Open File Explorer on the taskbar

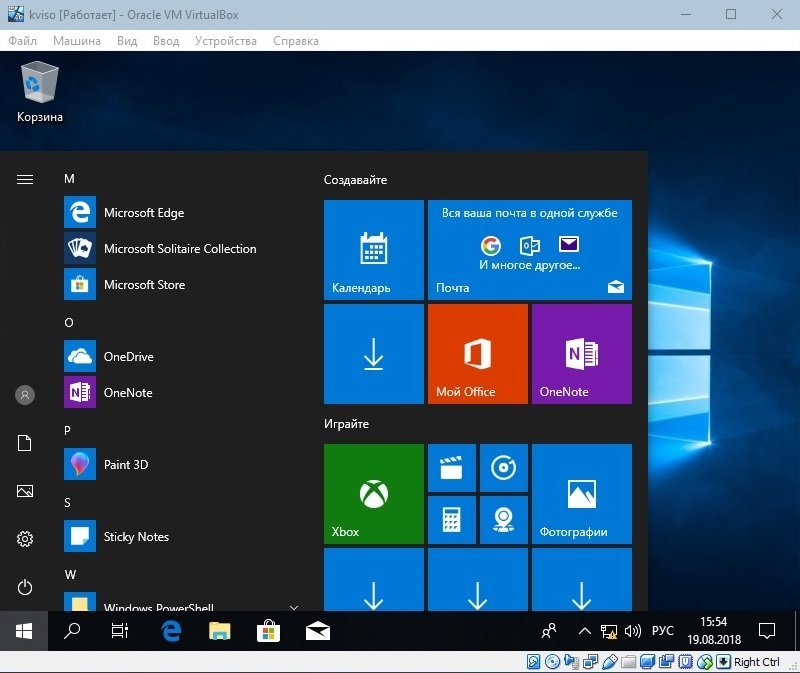(219, 631)
